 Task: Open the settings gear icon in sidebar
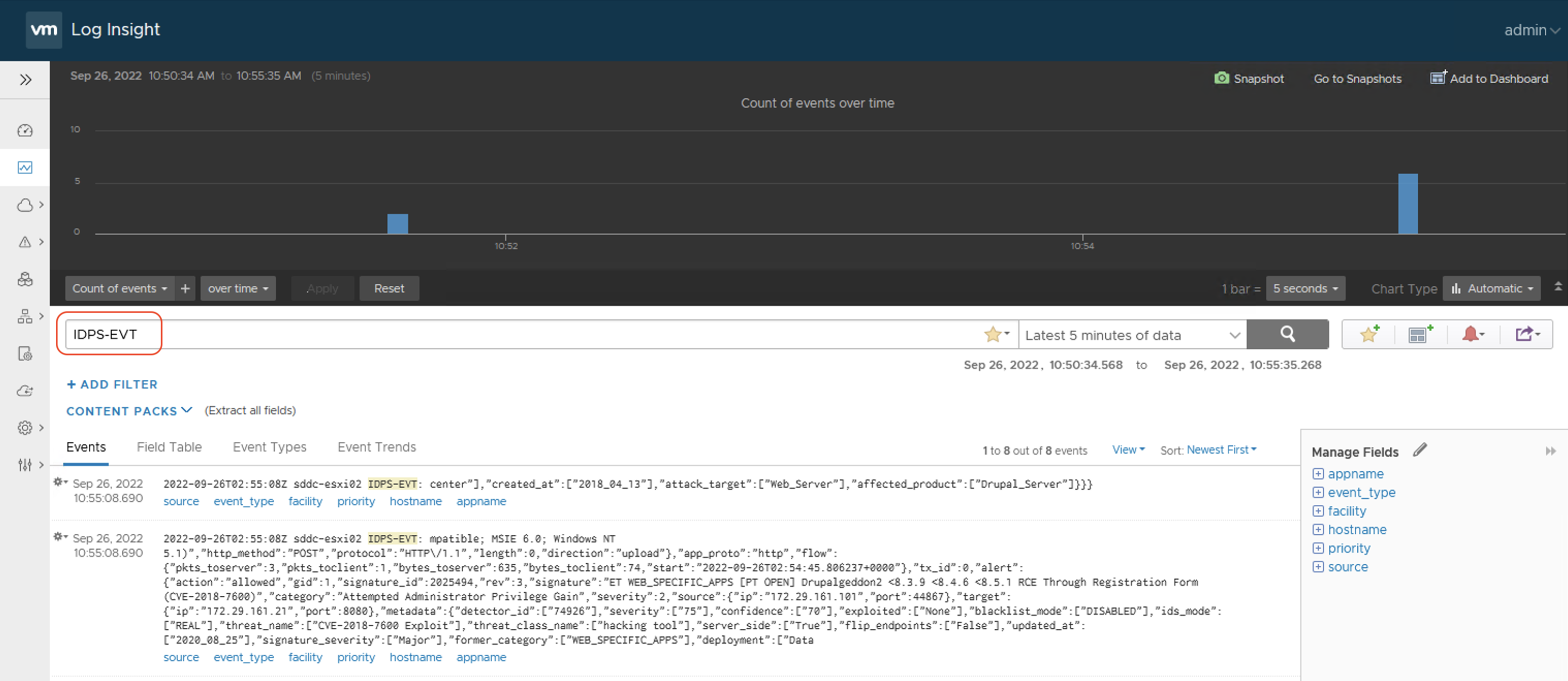(x=25, y=428)
